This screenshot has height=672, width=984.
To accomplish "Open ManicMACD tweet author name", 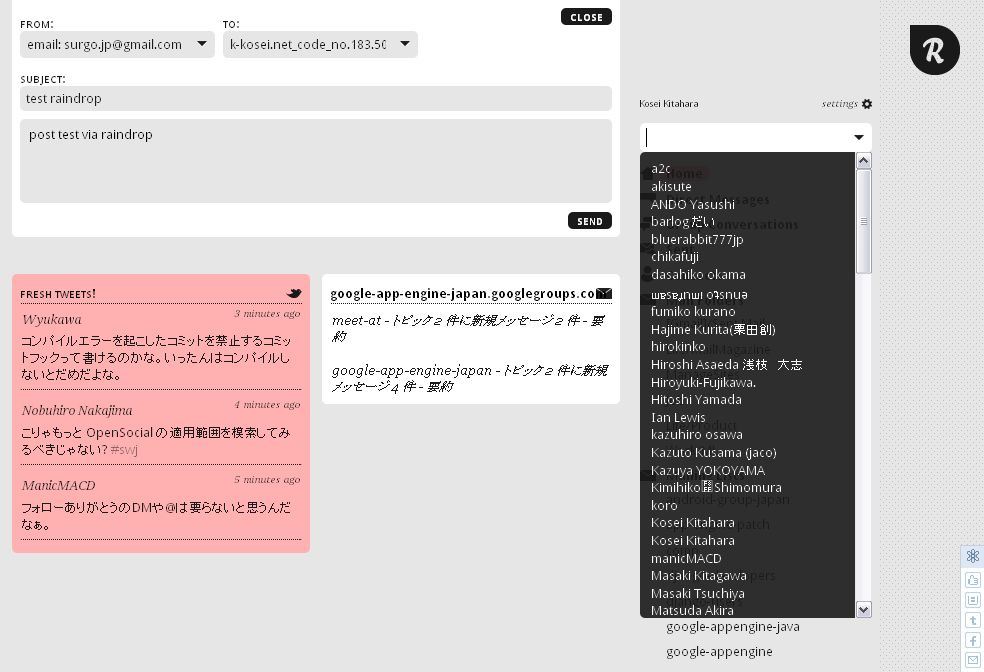I will tap(58, 486).
